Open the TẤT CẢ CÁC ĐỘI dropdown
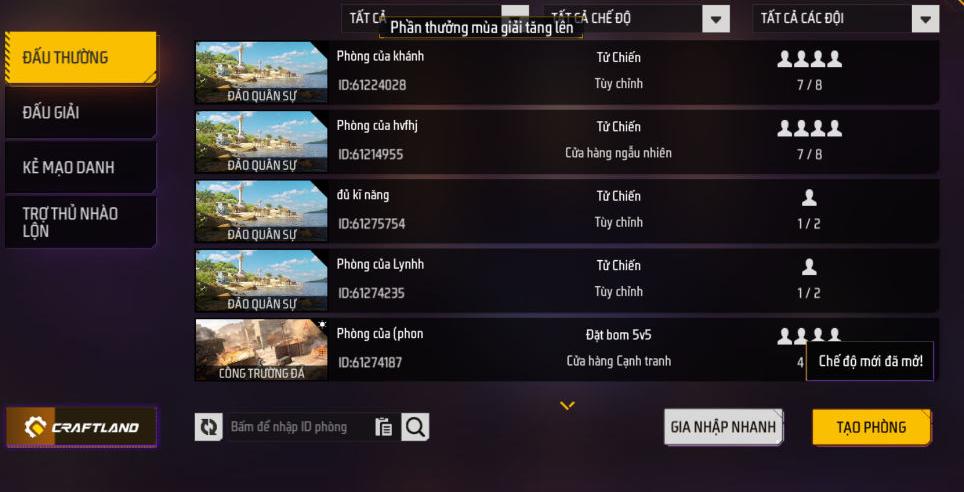 (846, 19)
